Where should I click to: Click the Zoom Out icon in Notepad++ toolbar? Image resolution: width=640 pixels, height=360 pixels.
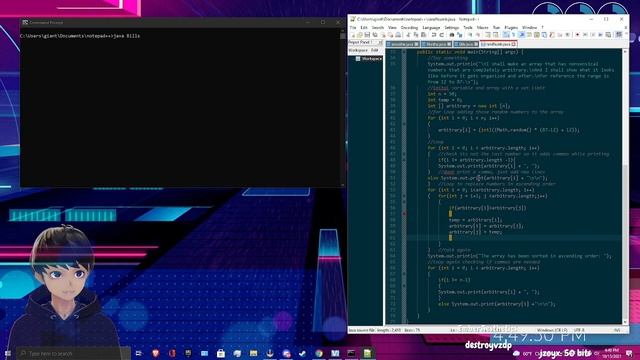pos(478,35)
